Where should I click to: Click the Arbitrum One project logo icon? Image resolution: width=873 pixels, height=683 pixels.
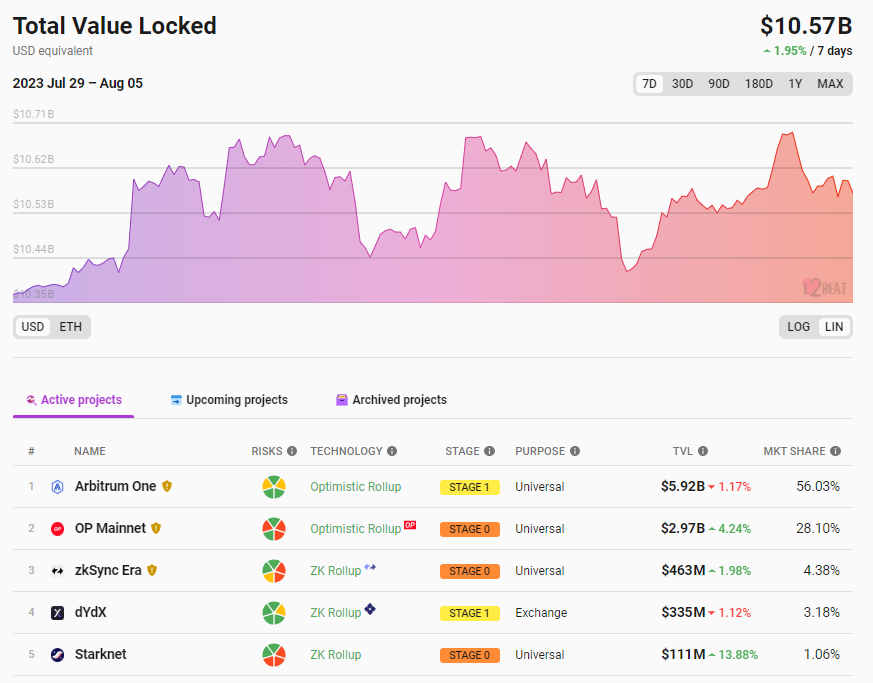tap(58, 487)
